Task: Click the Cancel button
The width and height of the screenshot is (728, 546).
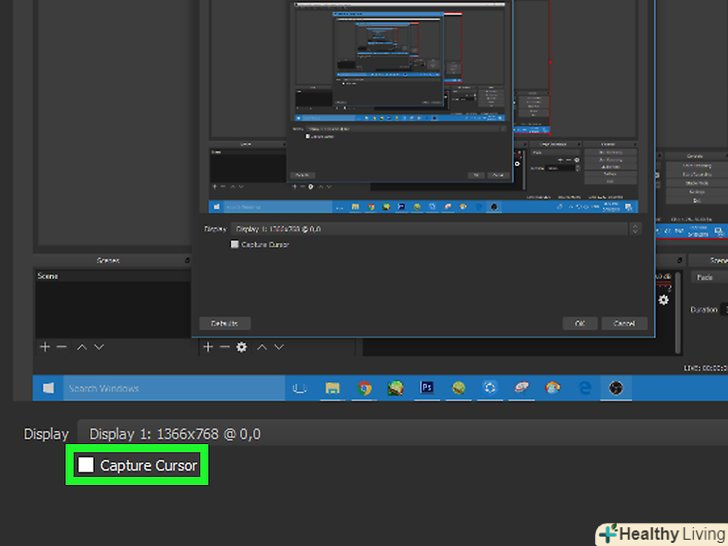Action: (x=624, y=323)
